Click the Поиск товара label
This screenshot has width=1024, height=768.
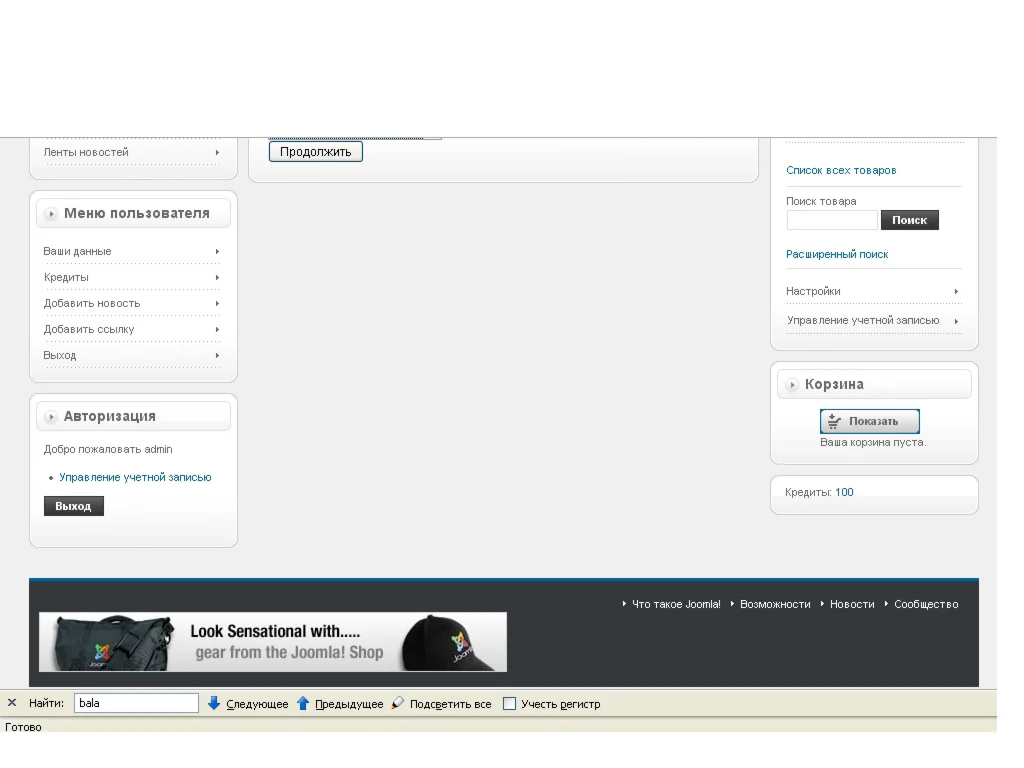pyautogui.click(x=821, y=202)
